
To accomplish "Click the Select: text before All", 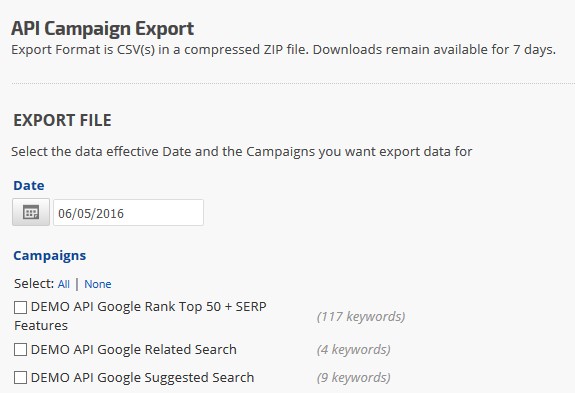I will [34, 284].
